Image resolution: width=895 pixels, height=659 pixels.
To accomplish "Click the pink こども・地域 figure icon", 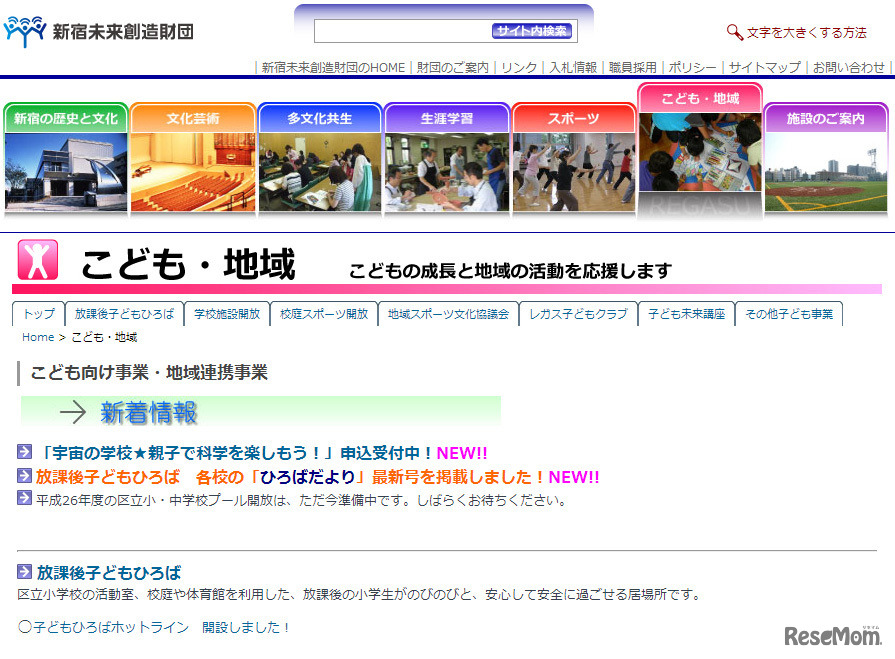I will (x=39, y=258).
